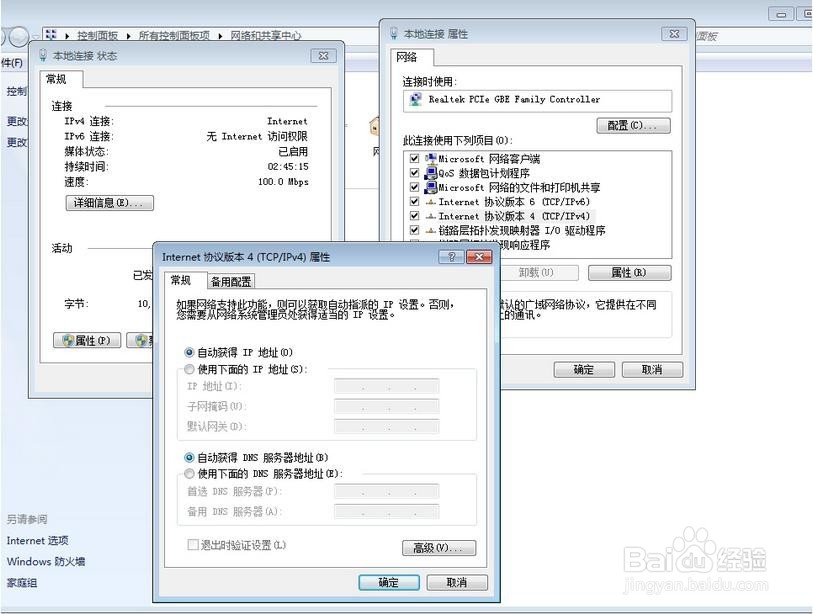Select 自动获得 IP 地址 radio button

pyautogui.click(x=189, y=353)
